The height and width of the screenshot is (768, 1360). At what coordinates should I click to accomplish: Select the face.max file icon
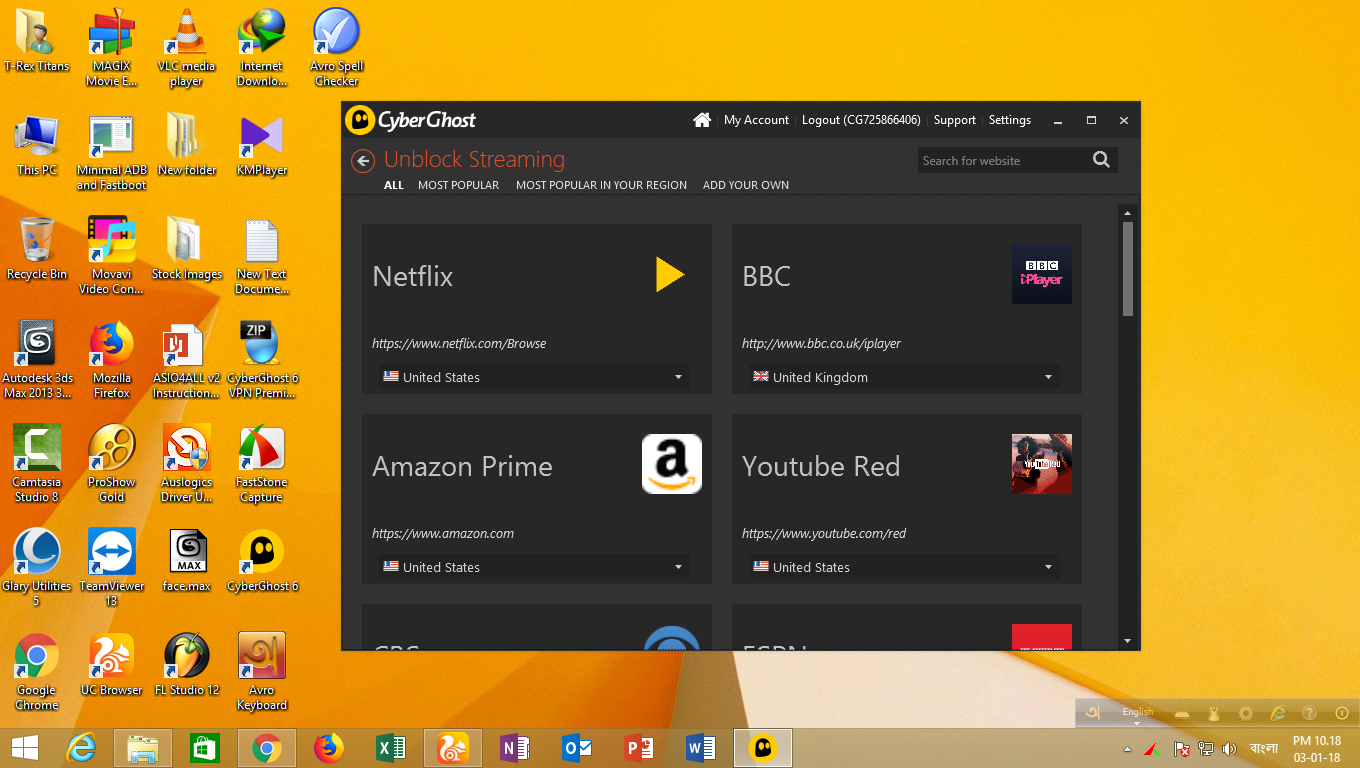pyautogui.click(x=187, y=560)
